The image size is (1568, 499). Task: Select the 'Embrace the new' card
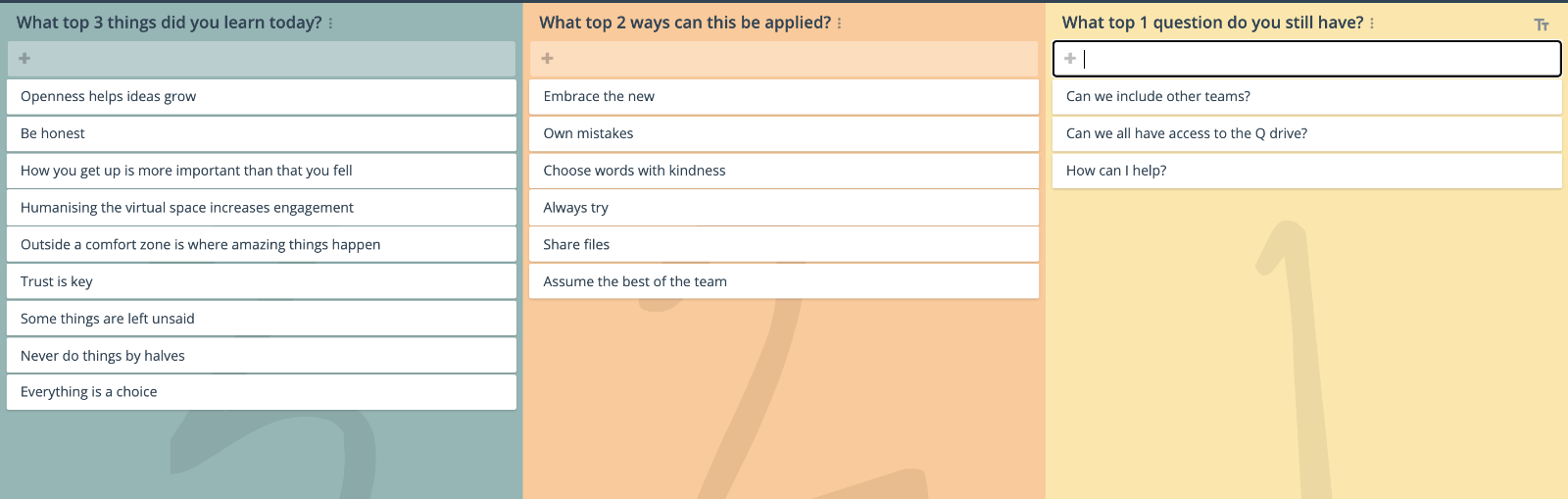[x=784, y=96]
